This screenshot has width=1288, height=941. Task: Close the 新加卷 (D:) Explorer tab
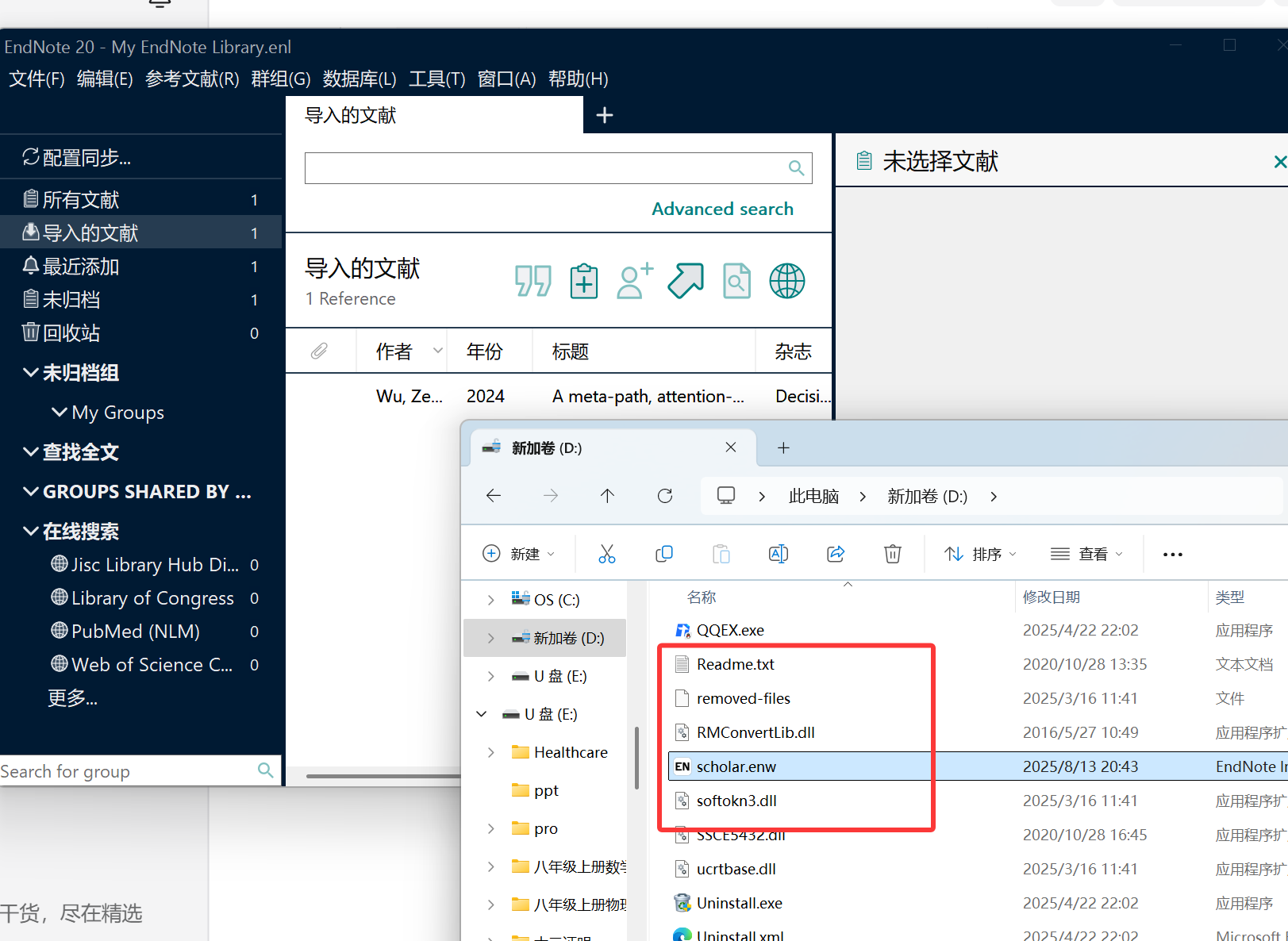(x=731, y=447)
